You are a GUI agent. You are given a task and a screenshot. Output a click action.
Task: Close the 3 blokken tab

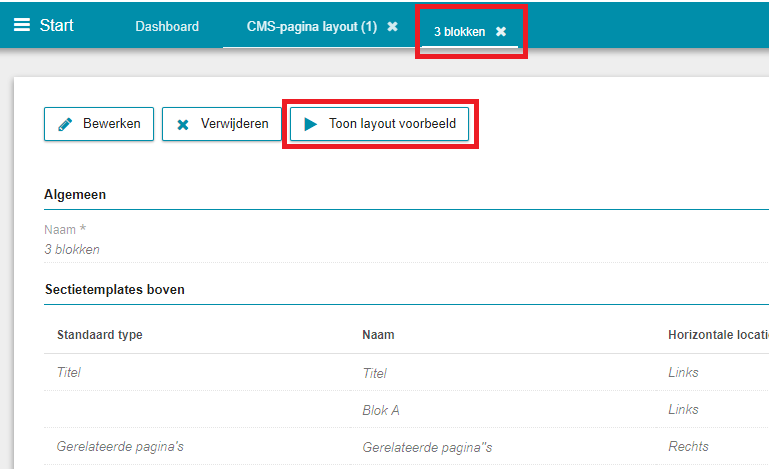tap(501, 32)
